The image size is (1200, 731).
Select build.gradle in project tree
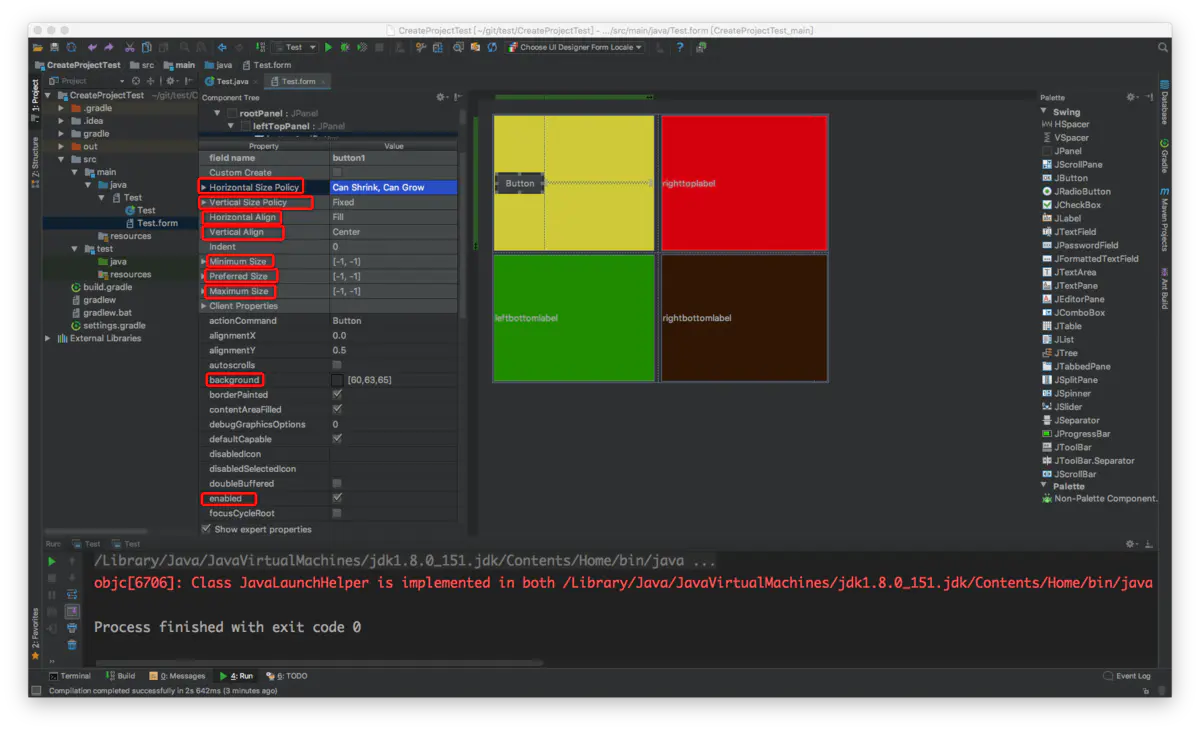tap(101, 287)
